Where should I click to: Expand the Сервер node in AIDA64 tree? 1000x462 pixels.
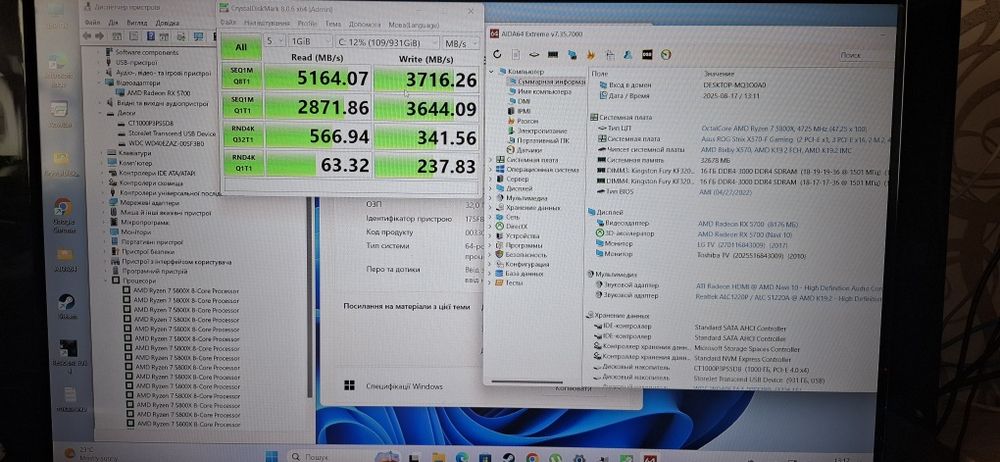click(x=491, y=179)
